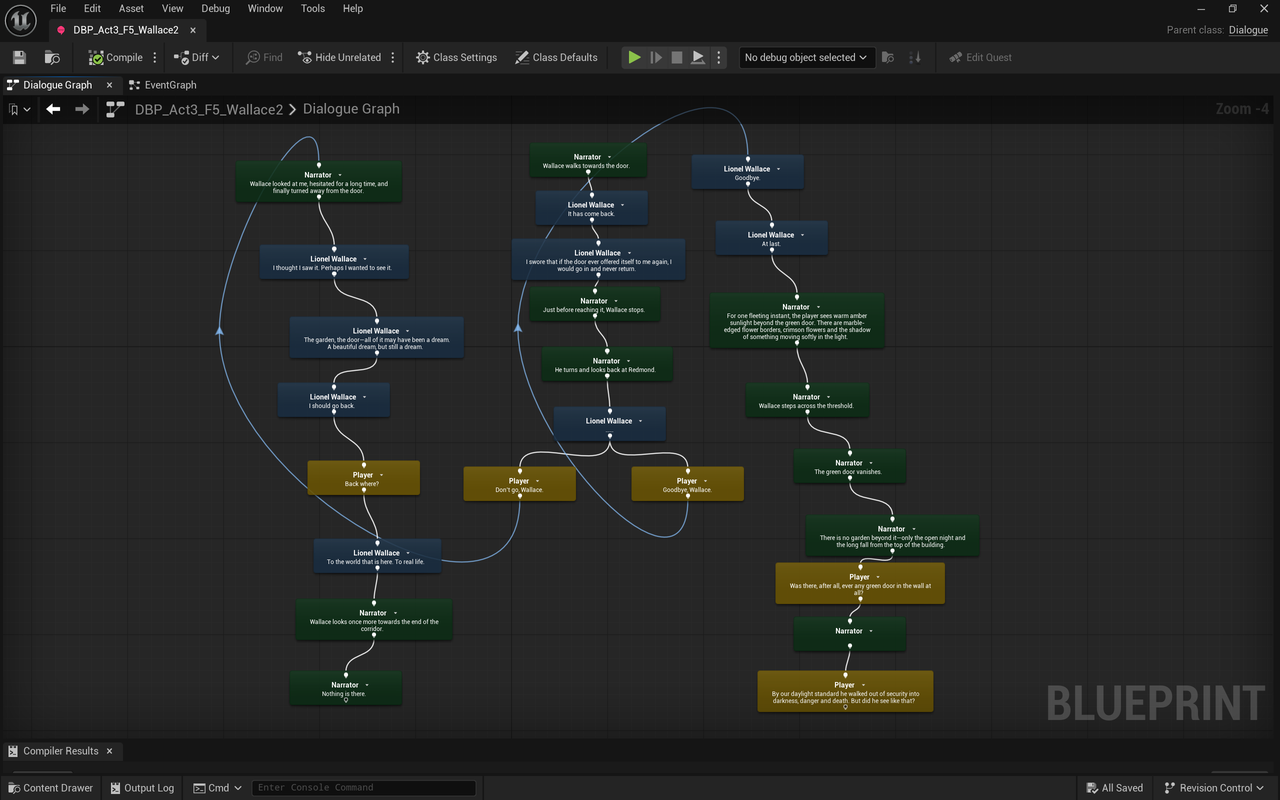The width and height of the screenshot is (1280, 800).
Task: Open the Help menu
Action: [353, 8]
